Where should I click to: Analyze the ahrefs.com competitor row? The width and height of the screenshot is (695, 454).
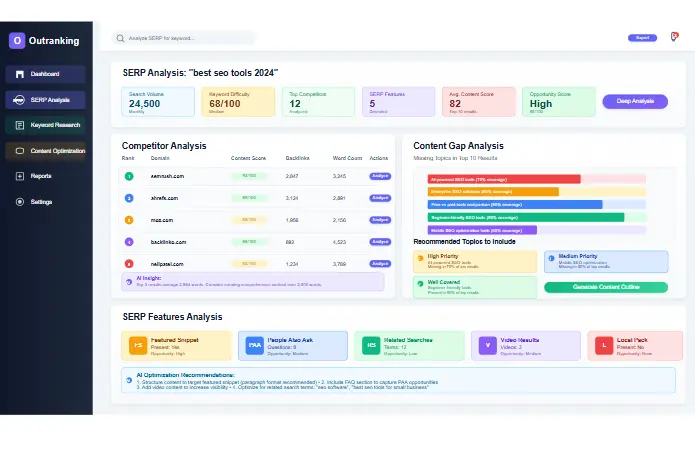coord(380,198)
